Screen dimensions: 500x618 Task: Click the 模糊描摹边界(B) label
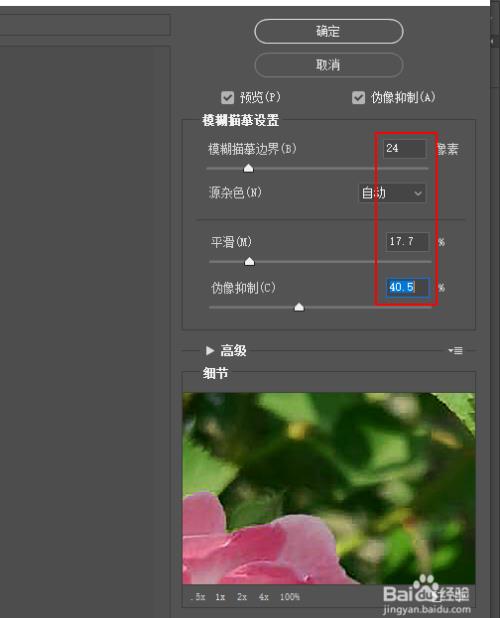click(x=252, y=149)
